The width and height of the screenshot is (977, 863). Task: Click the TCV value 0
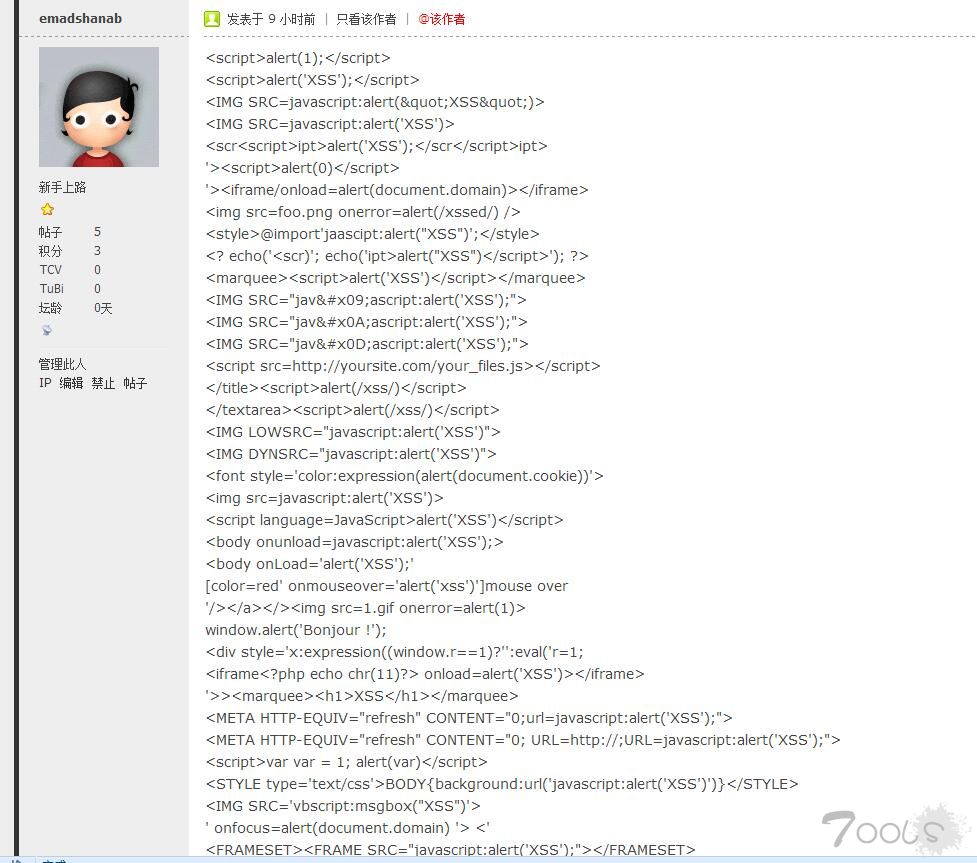(97, 270)
